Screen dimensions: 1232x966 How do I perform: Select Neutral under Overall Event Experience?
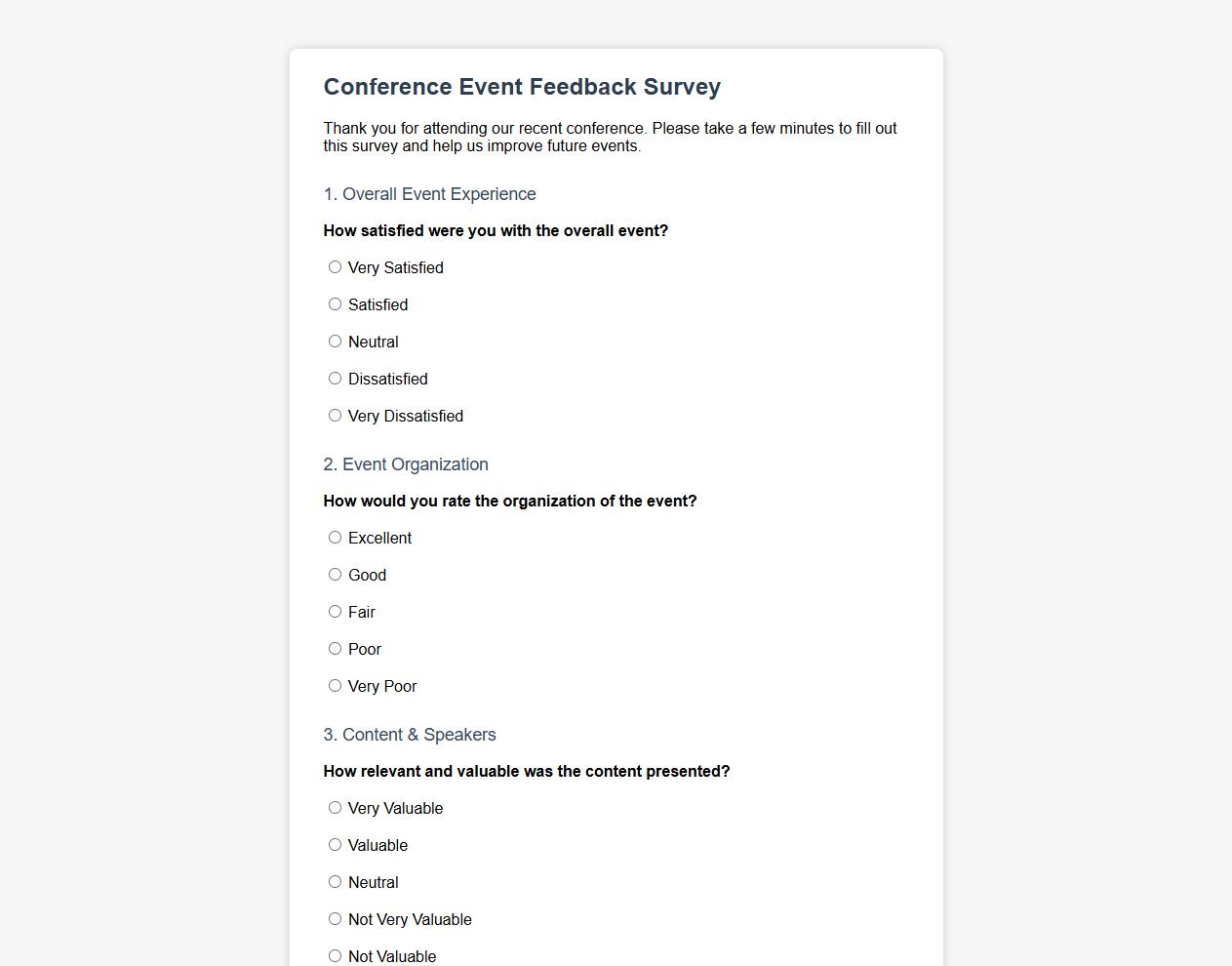click(x=335, y=341)
